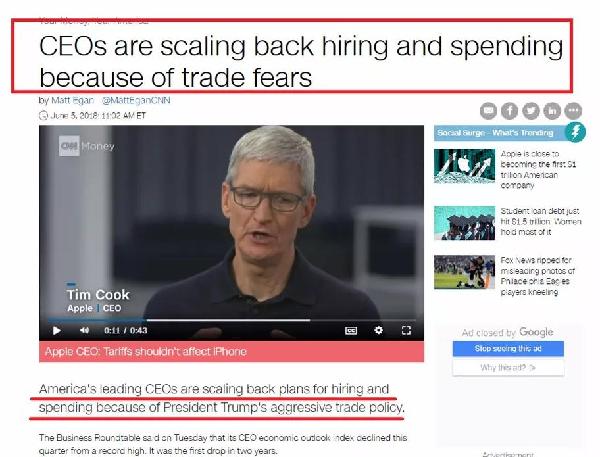Viewport: 600px width, 457px height.
Task: Expand Why this ad? option
Action: pyautogui.click(x=508, y=368)
